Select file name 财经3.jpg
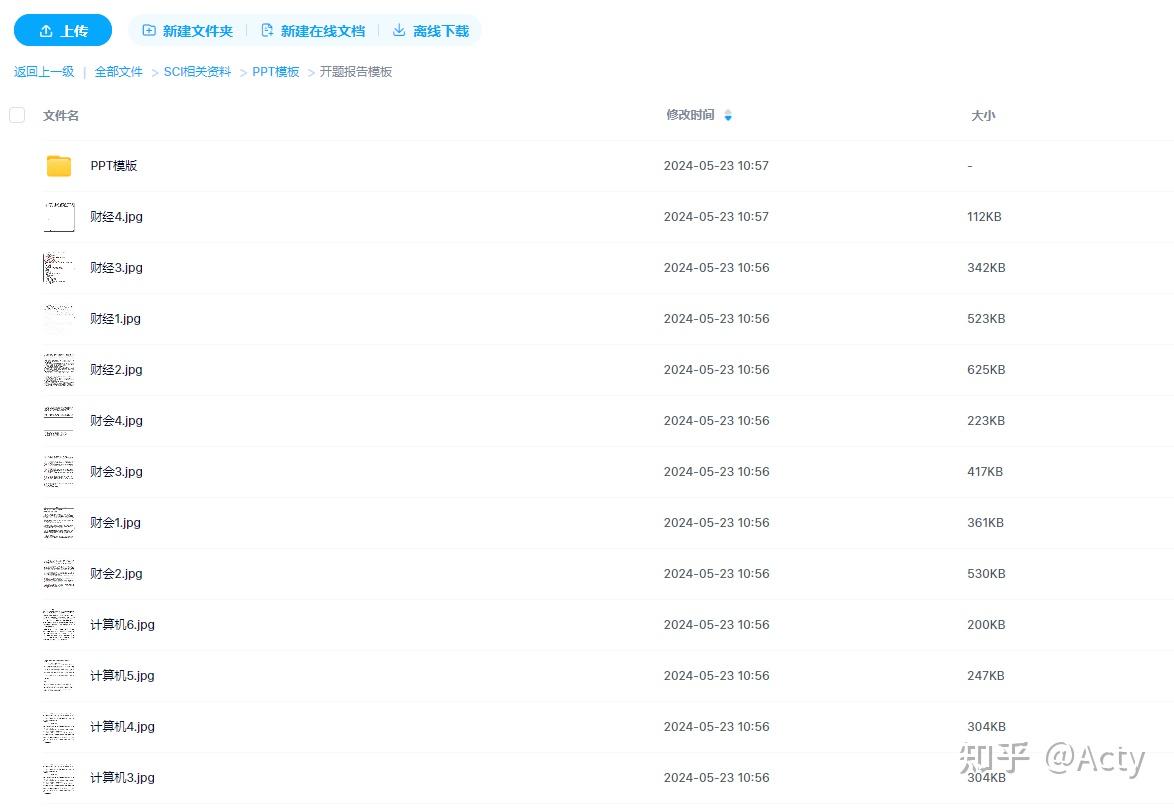This screenshot has width=1174, height=810. 116,267
